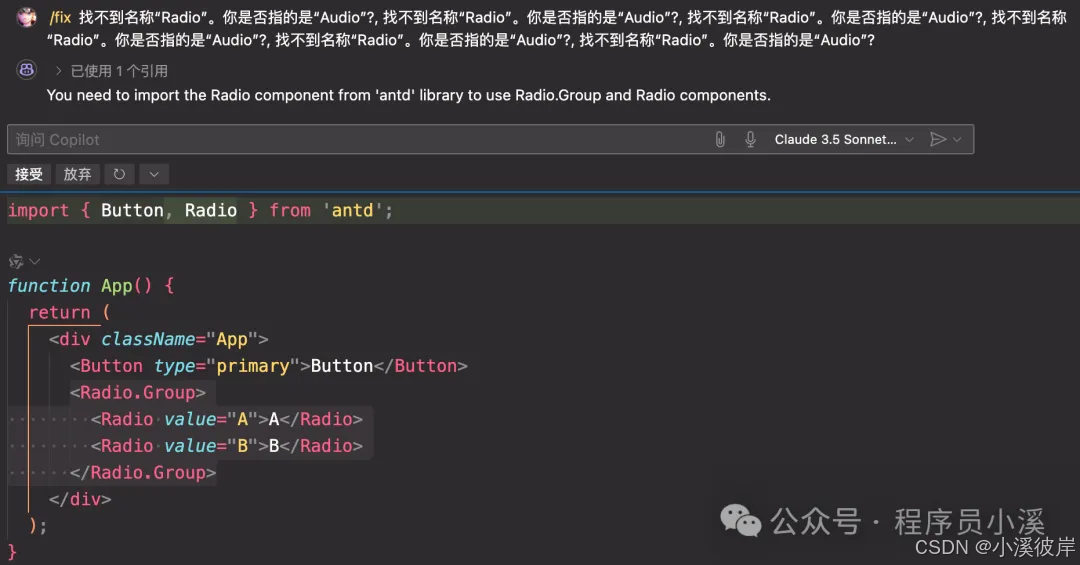The width and height of the screenshot is (1080, 565).
Task: Click the Button type="primary" line
Action: pos(269,366)
